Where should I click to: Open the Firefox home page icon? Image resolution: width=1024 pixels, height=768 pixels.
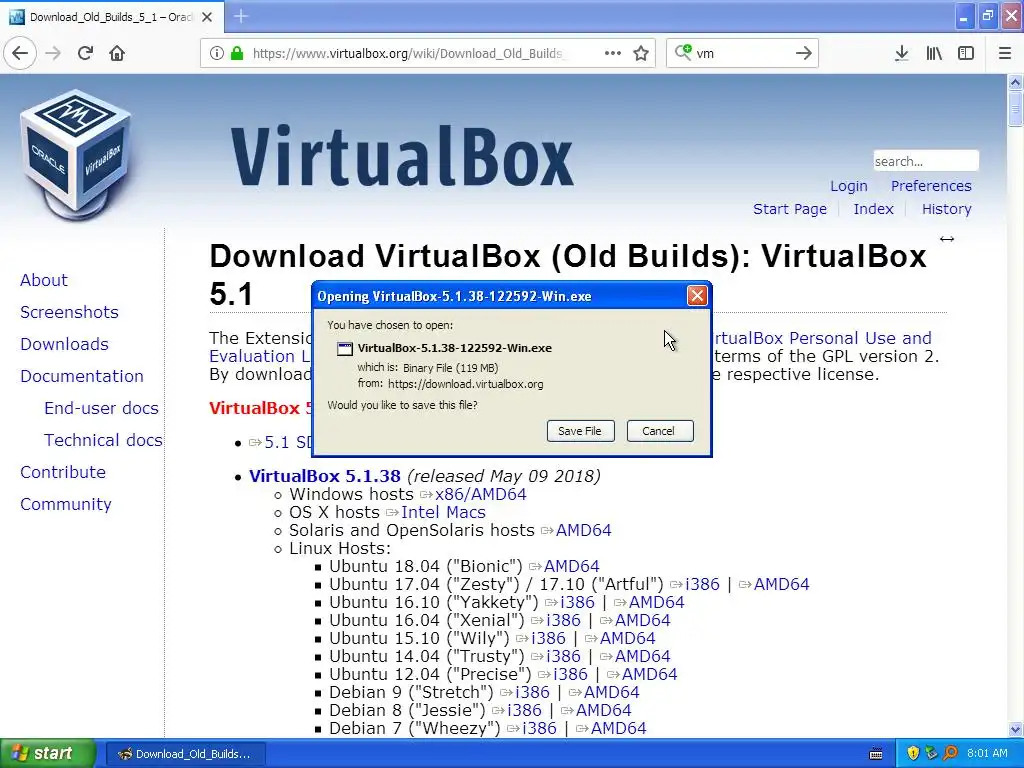(x=117, y=53)
